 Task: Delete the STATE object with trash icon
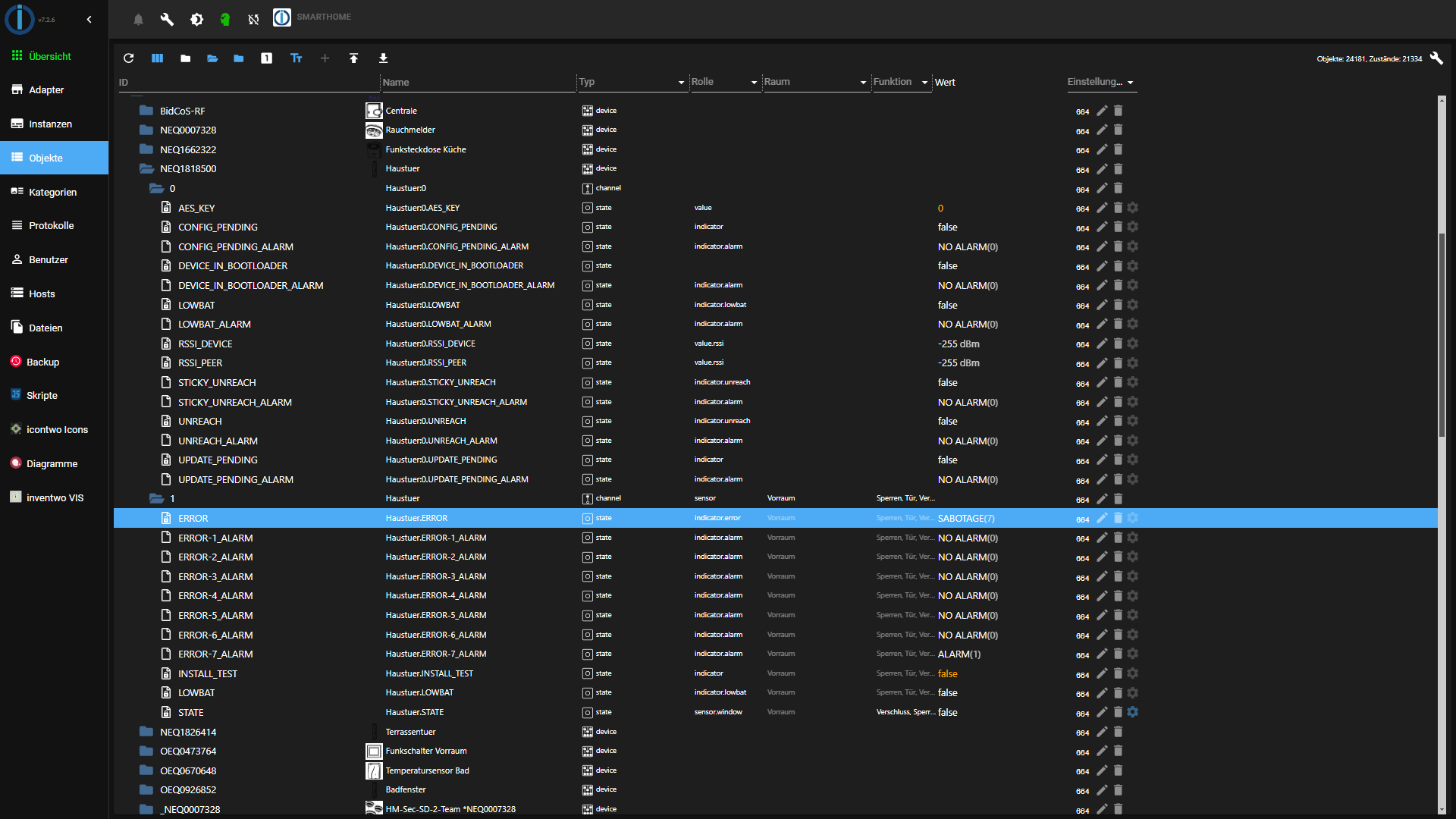click(x=1118, y=712)
